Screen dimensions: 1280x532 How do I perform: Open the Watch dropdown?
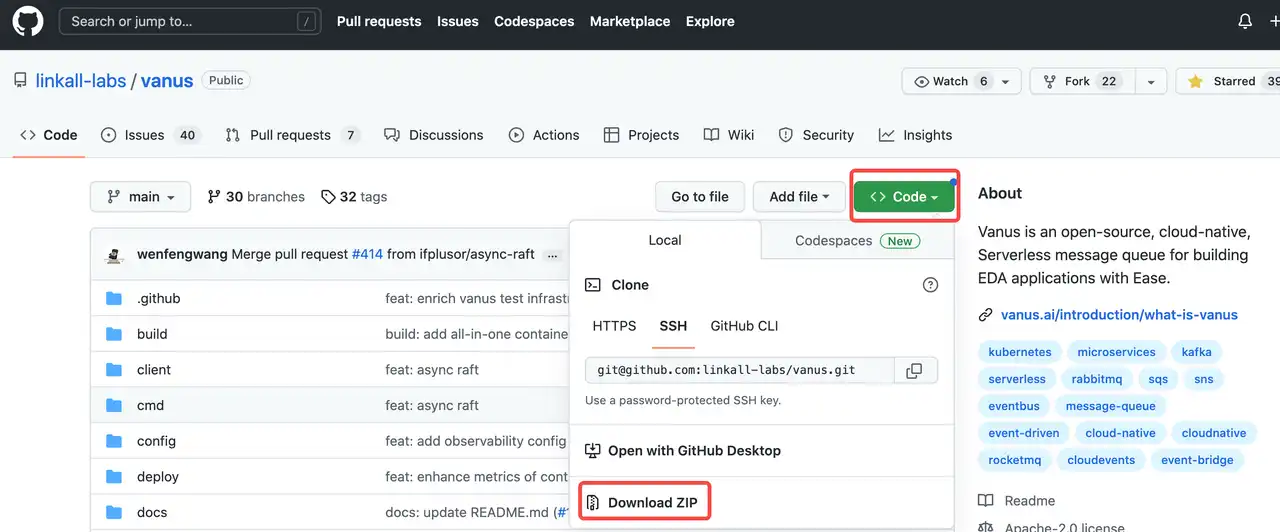click(x=961, y=82)
